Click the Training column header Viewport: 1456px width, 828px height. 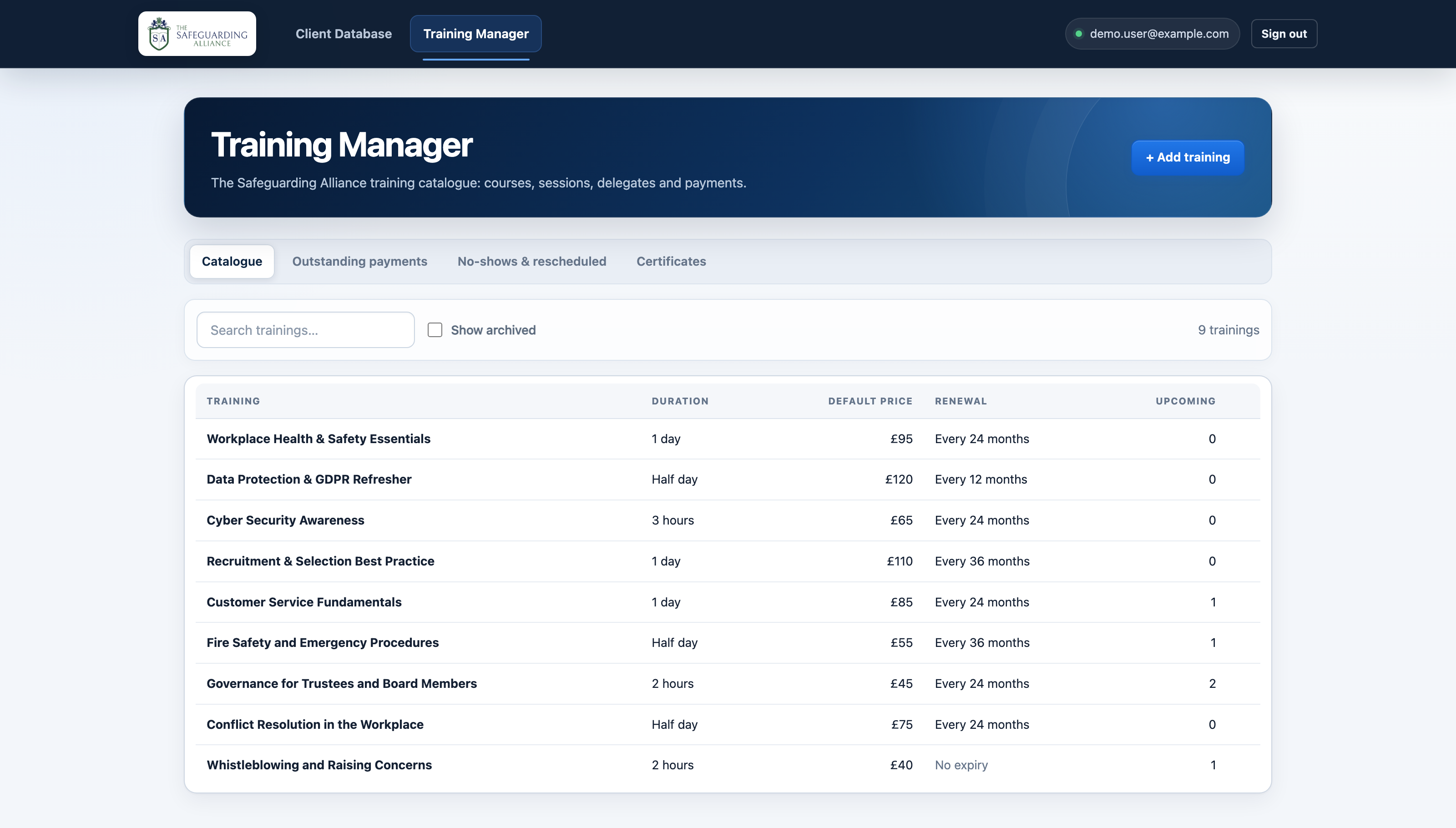point(233,401)
